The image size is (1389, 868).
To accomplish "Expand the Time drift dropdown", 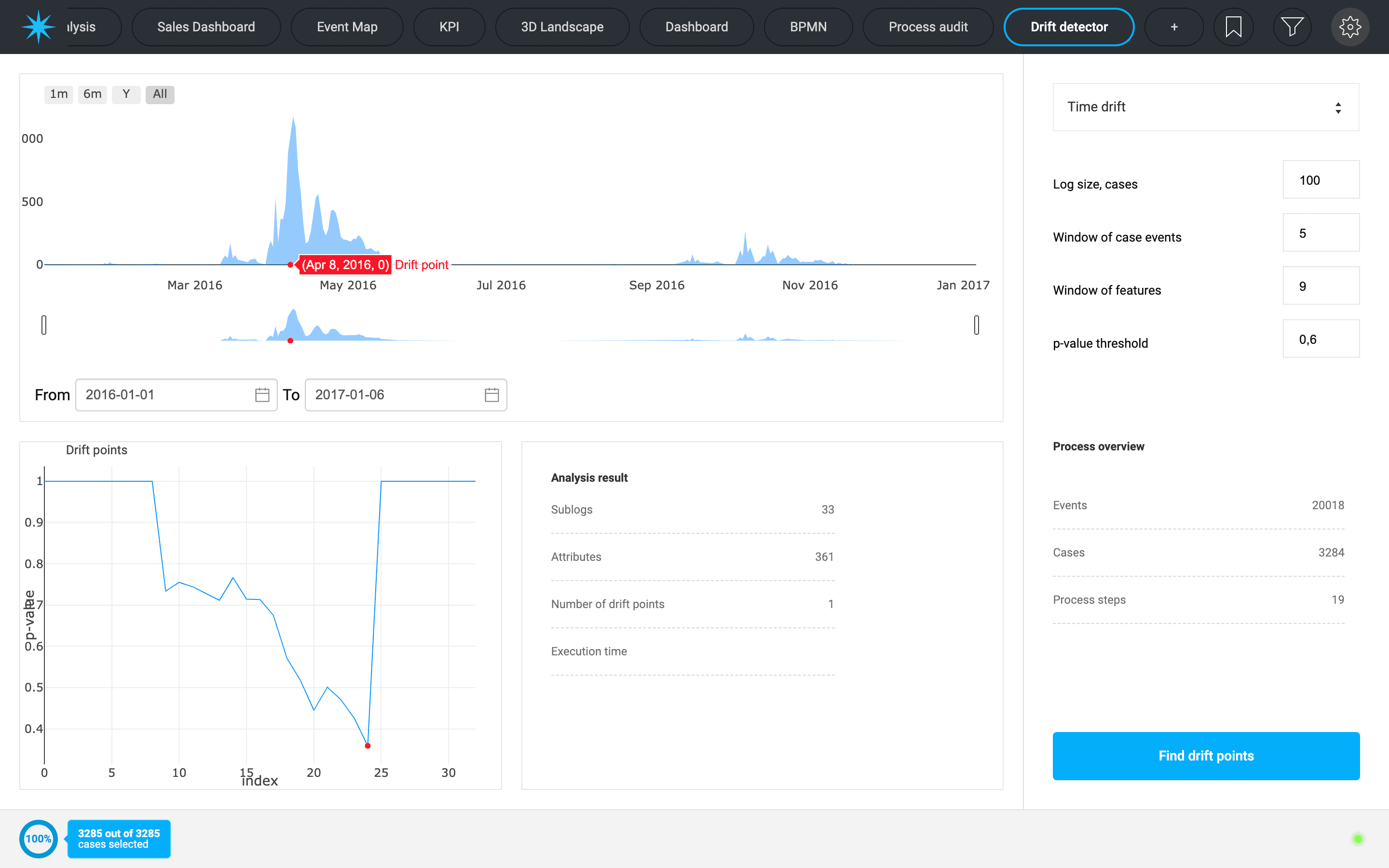I will pos(1205,108).
